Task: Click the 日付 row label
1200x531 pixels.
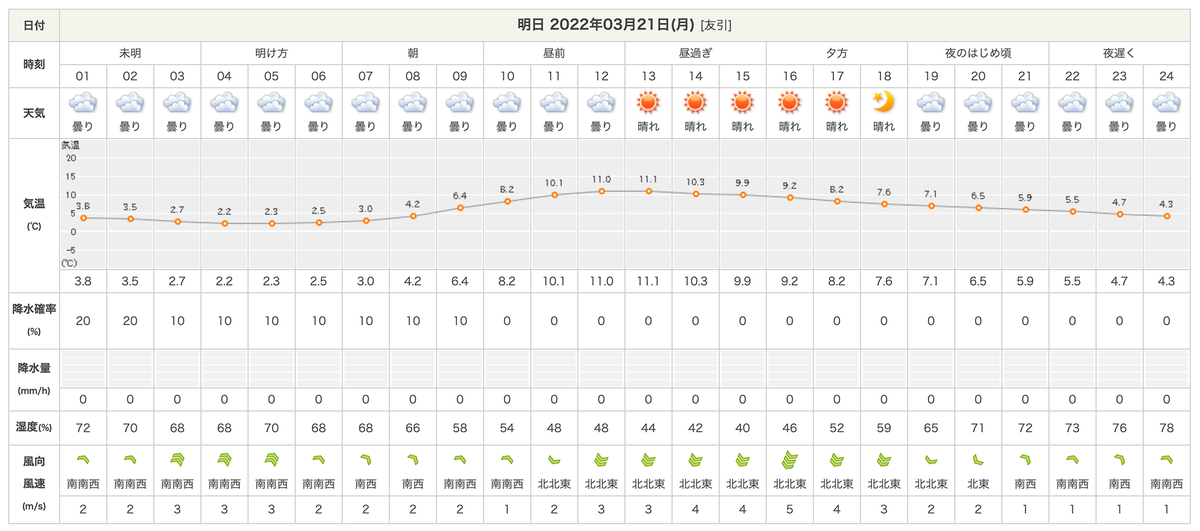Action: pos(34,25)
